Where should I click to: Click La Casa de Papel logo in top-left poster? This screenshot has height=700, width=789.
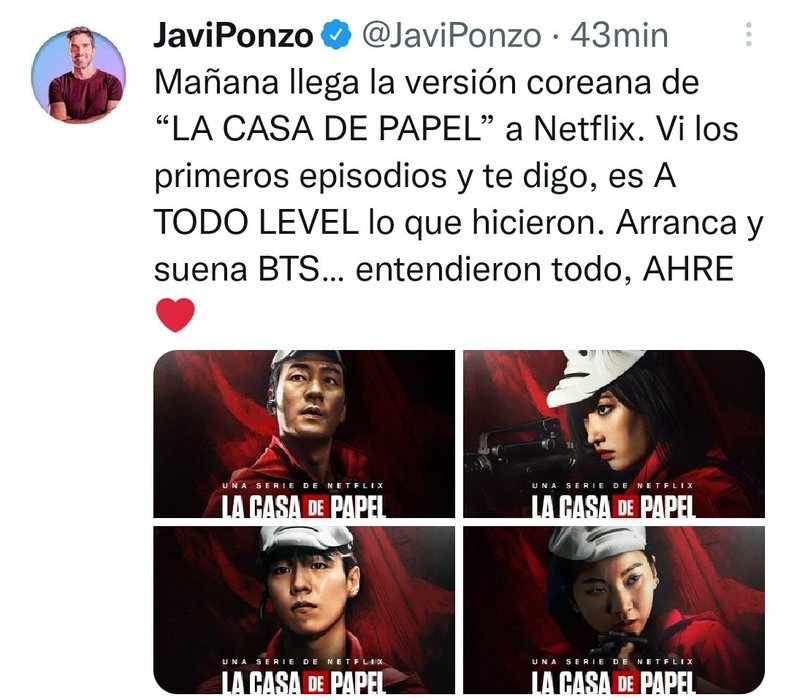pos(304,507)
